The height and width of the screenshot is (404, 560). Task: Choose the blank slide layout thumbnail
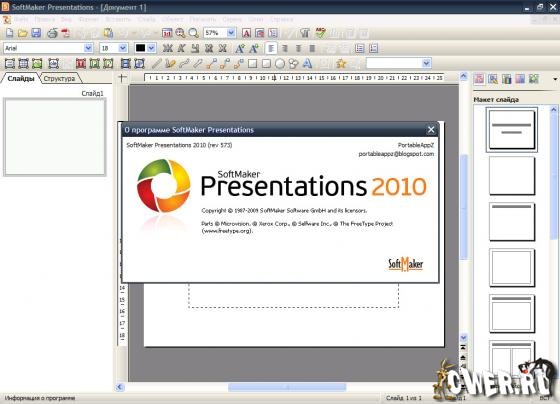tap(512, 176)
